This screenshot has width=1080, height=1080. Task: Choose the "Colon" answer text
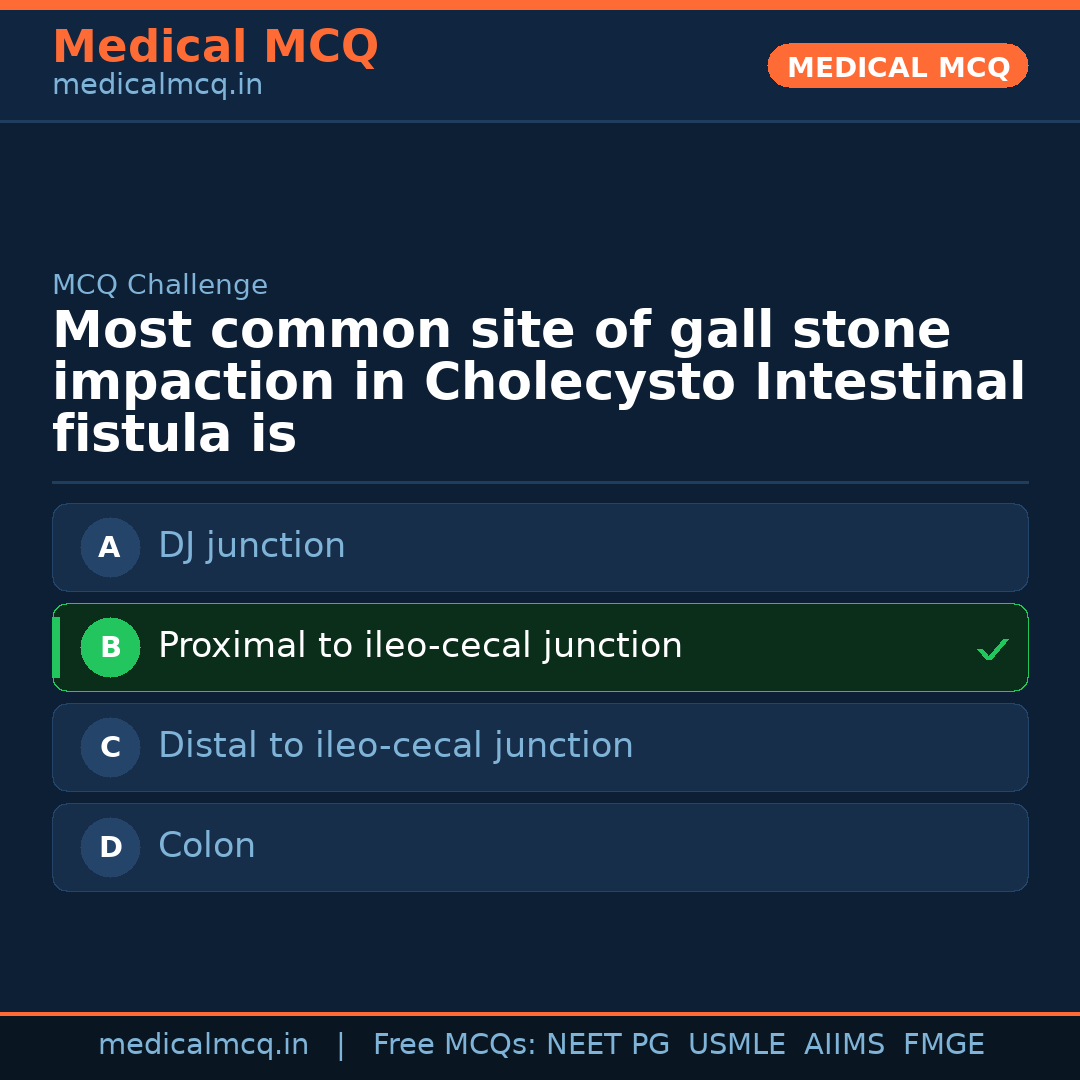click(x=206, y=846)
